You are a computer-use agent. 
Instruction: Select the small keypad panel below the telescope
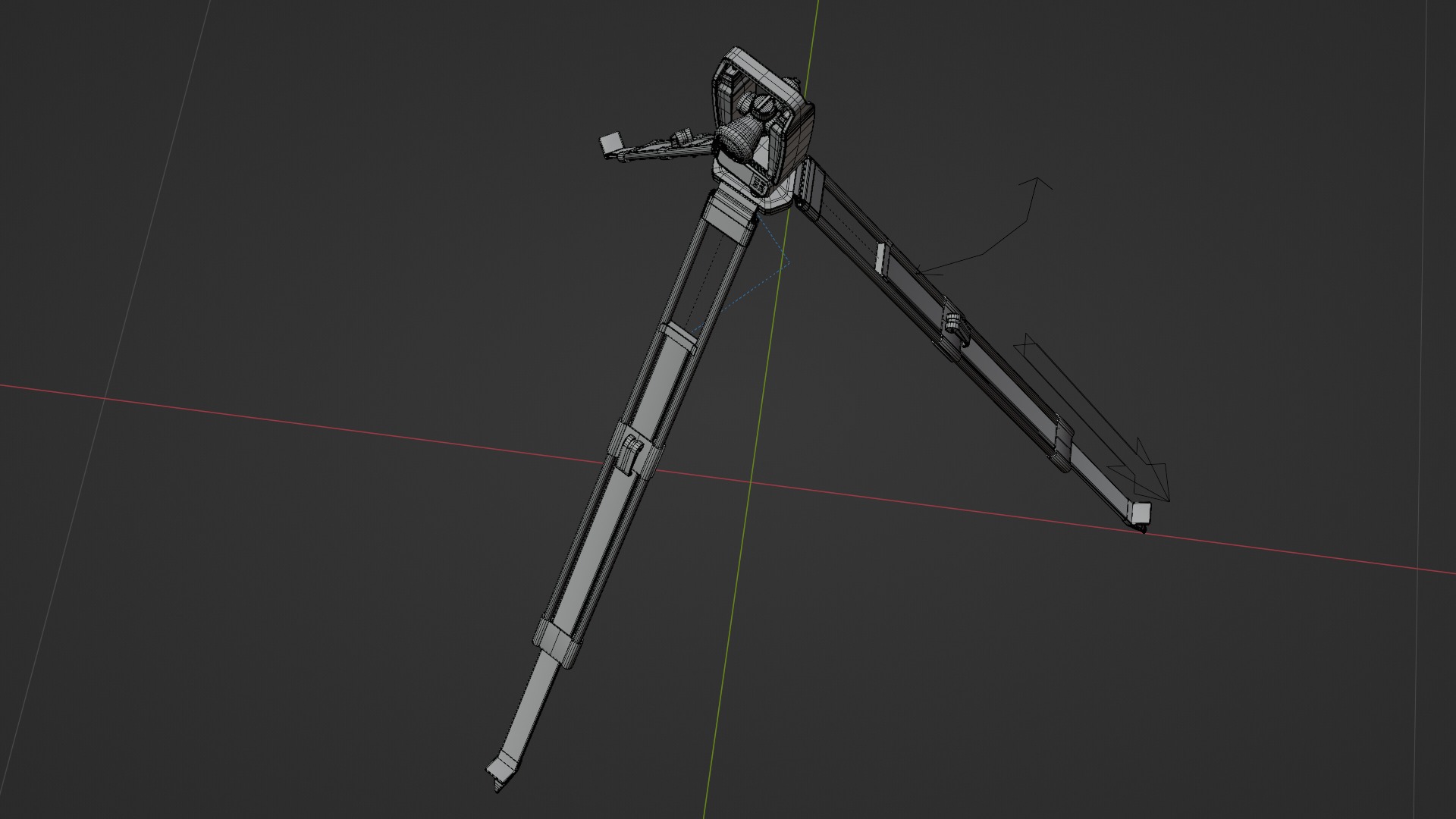(x=758, y=184)
